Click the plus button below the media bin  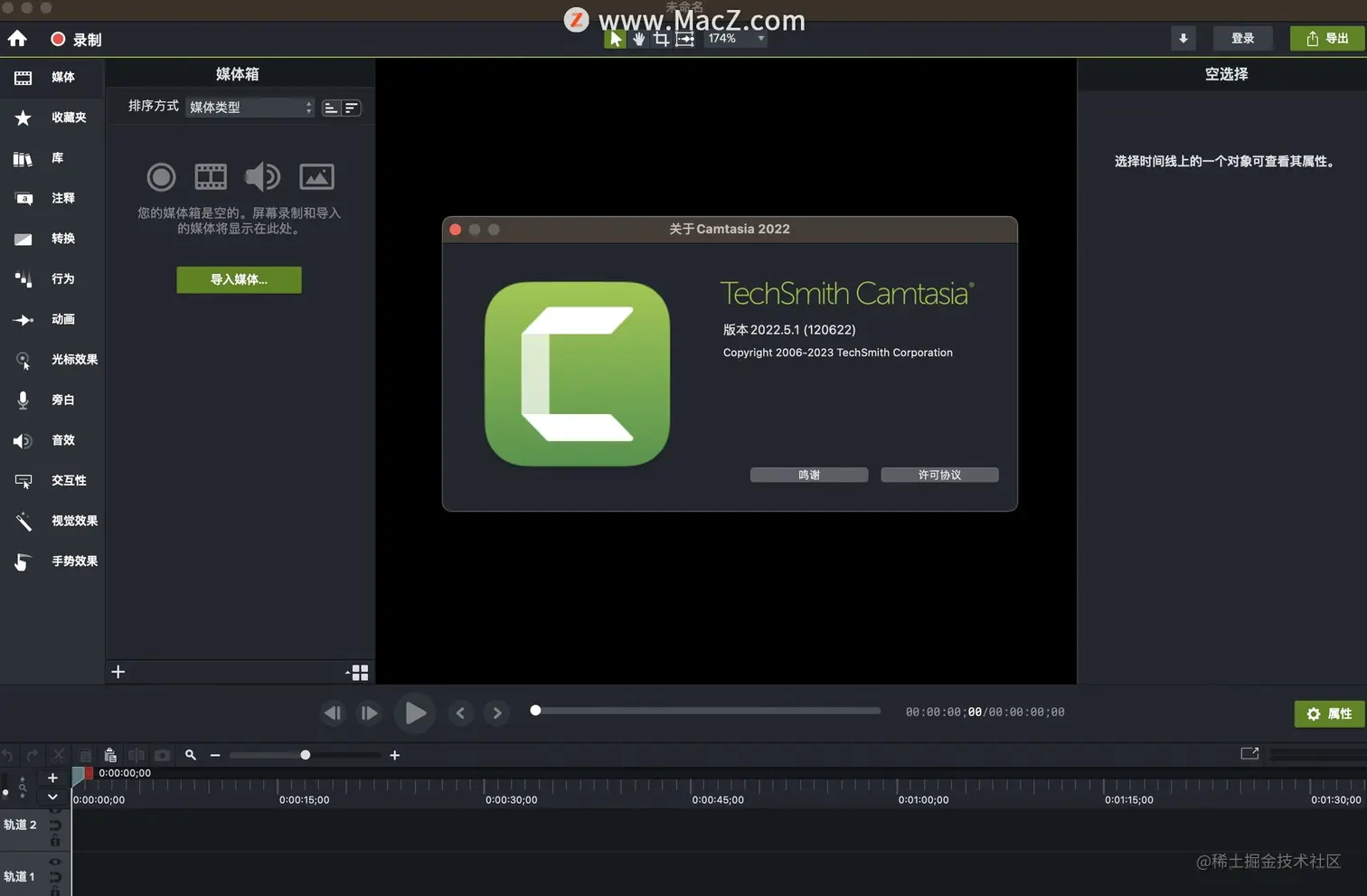pos(118,672)
